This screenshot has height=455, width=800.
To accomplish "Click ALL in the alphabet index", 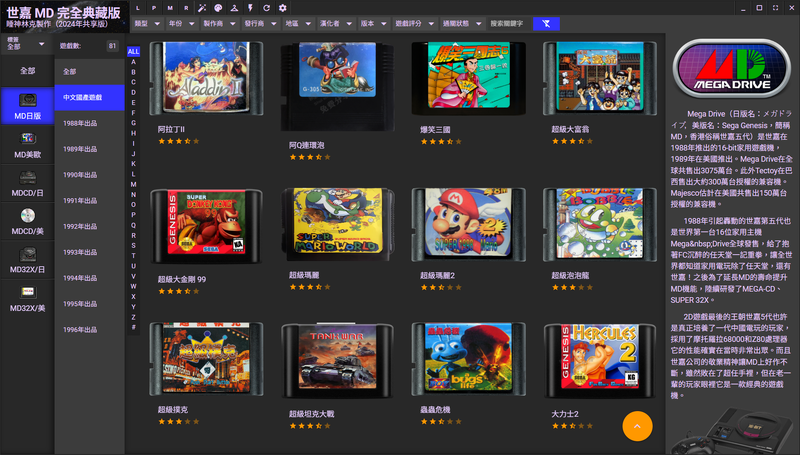I will [133, 52].
